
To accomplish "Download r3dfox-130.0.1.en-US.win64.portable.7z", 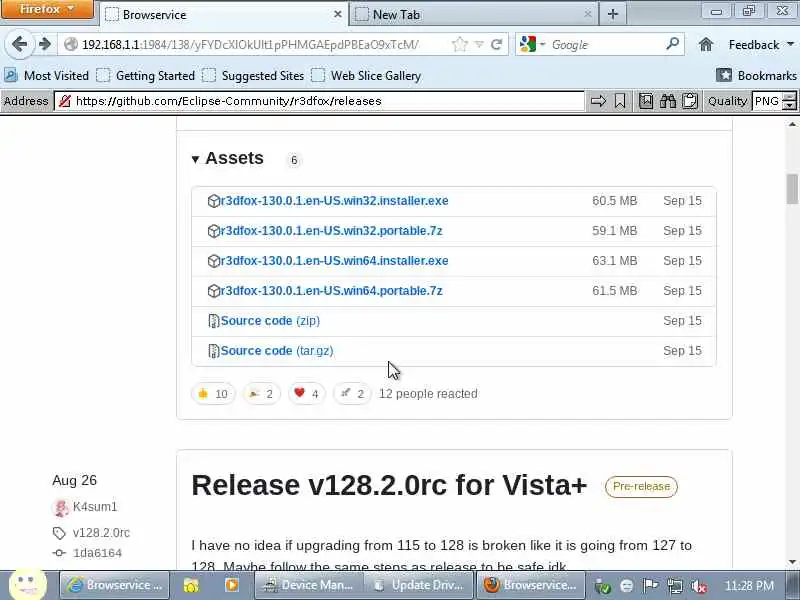I will coord(331,291).
